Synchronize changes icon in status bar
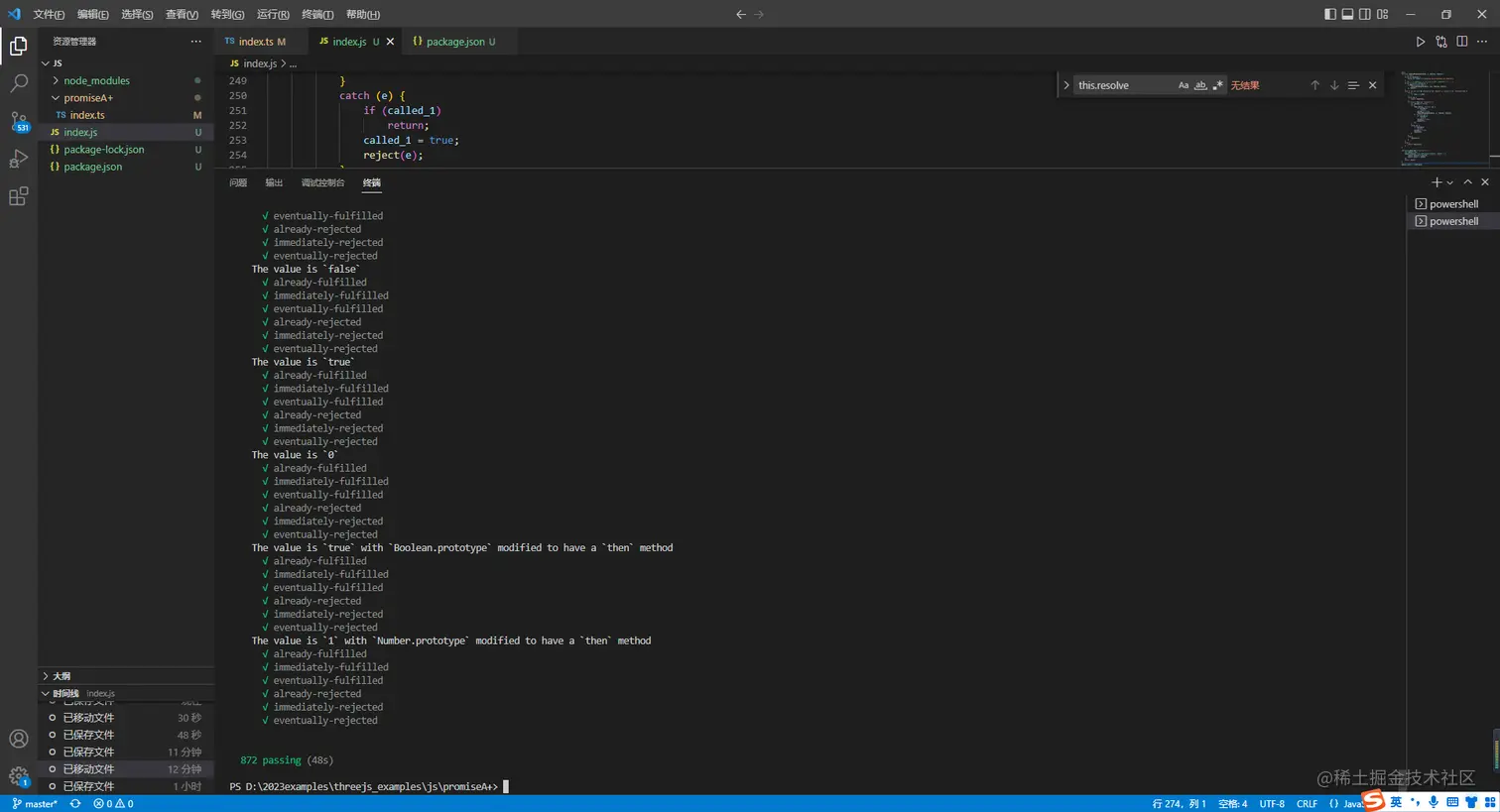This screenshot has width=1500, height=812. pyautogui.click(x=75, y=804)
